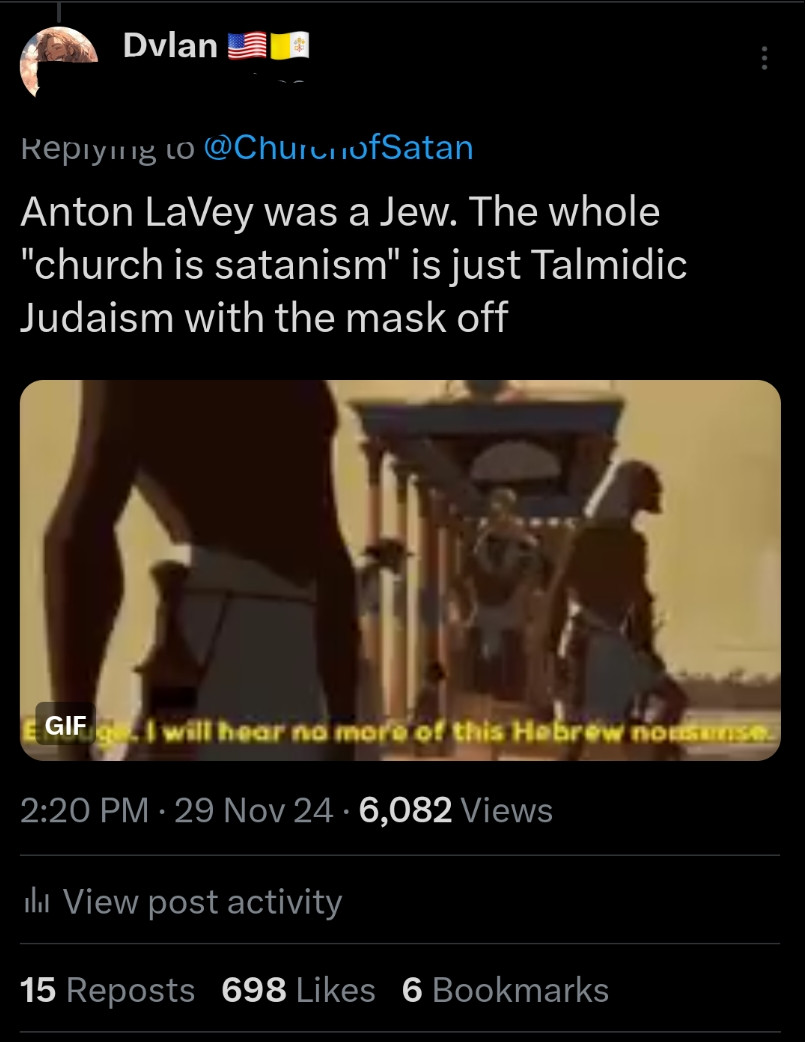Screen dimensions: 805x1042
Task: Click the 29 Nov 24 date
Action: pyautogui.click(x=254, y=810)
